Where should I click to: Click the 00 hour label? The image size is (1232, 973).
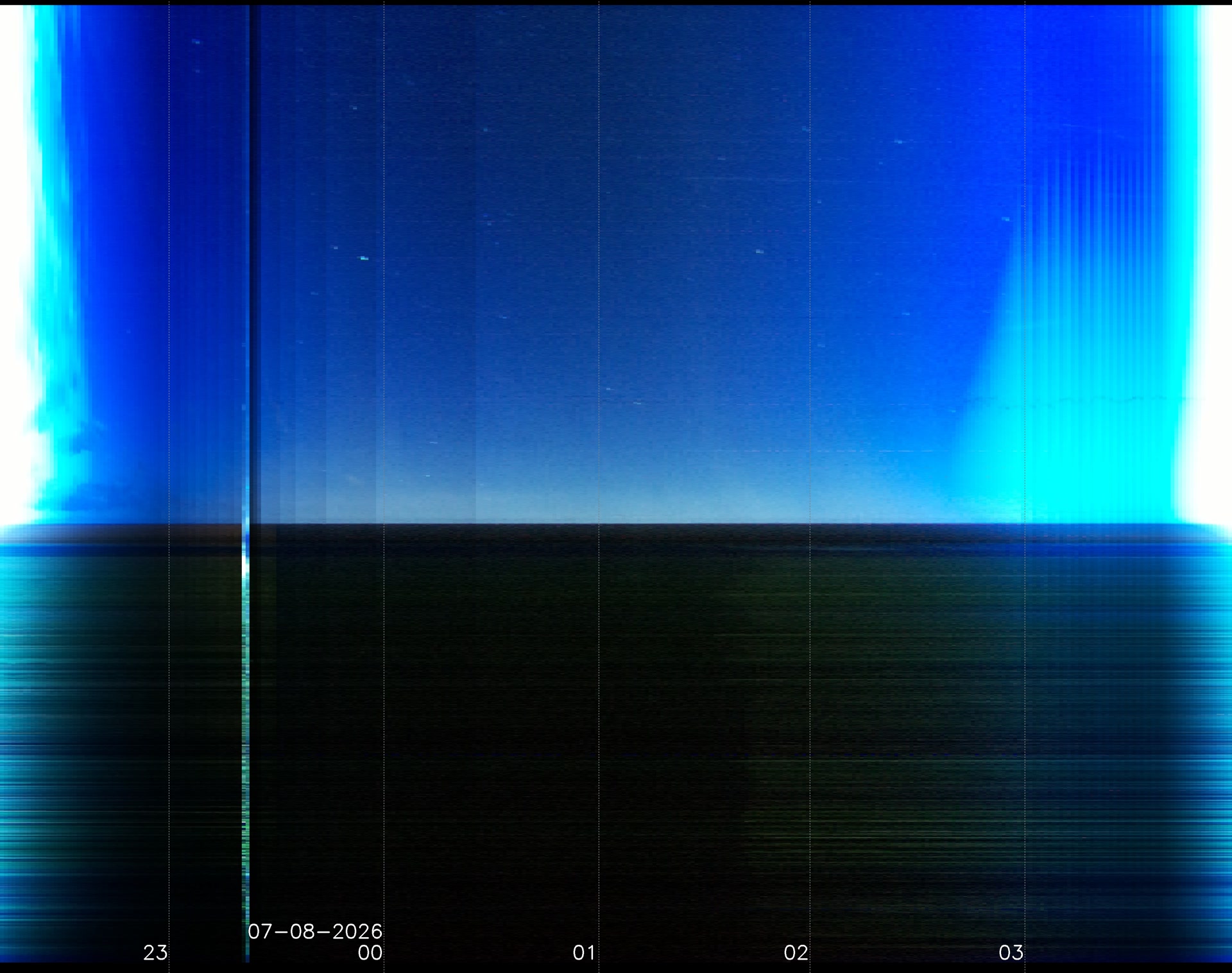click(370, 952)
